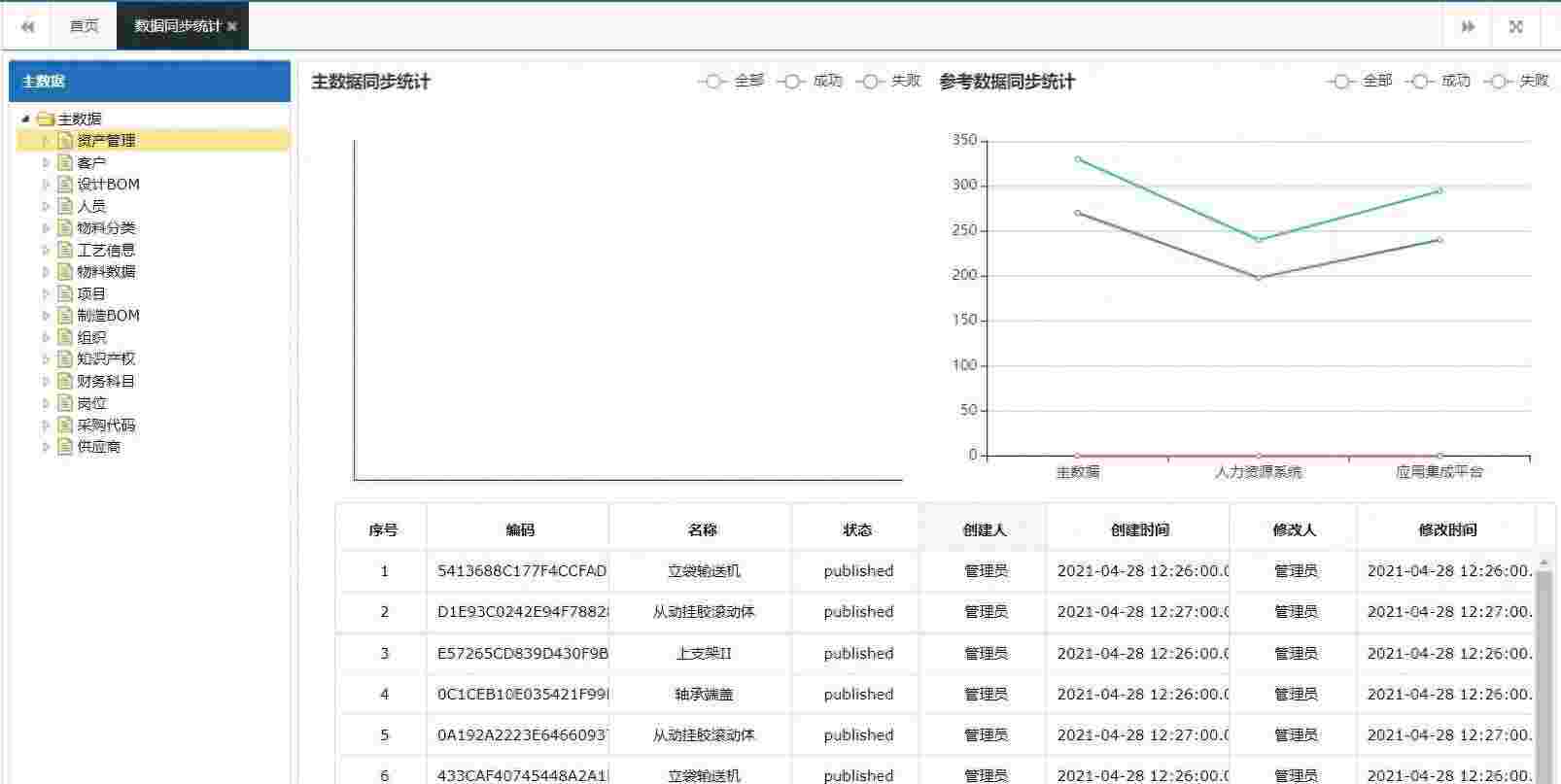Toggle 成功 legend in 主数据同步统计 chart

(x=810, y=81)
